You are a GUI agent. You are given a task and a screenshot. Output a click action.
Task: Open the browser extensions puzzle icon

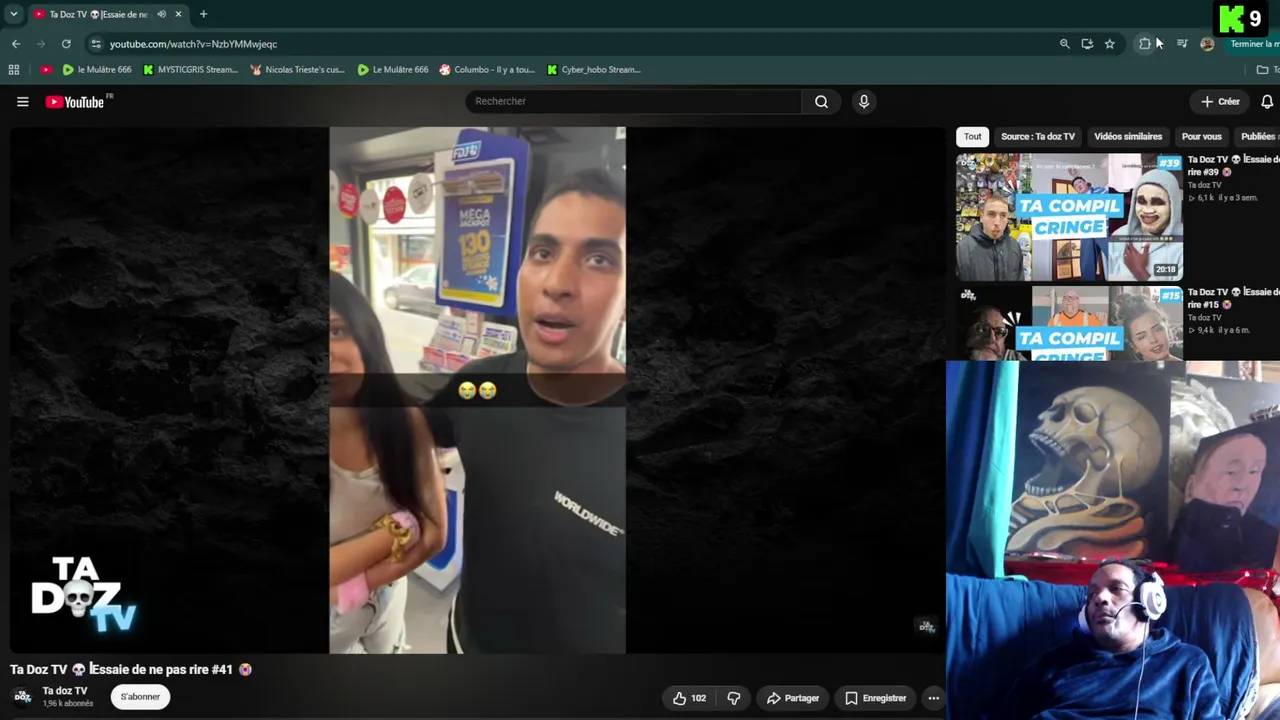(1145, 44)
